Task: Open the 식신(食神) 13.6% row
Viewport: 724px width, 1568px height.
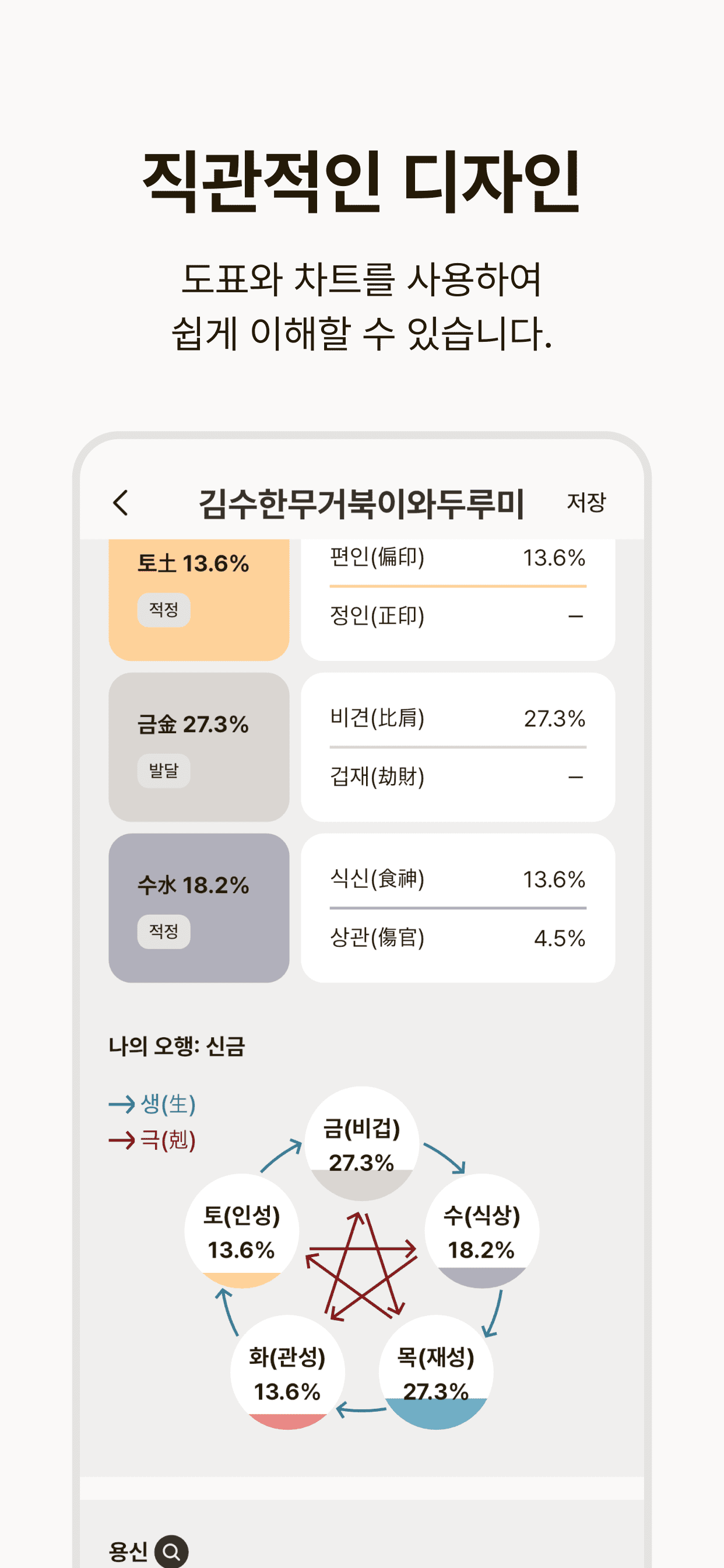Action: (x=458, y=879)
